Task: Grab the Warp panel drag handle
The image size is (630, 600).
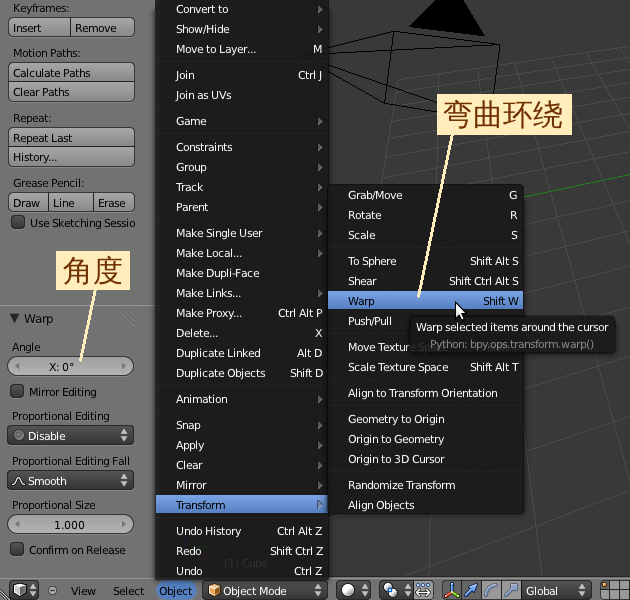Action: click(128, 317)
